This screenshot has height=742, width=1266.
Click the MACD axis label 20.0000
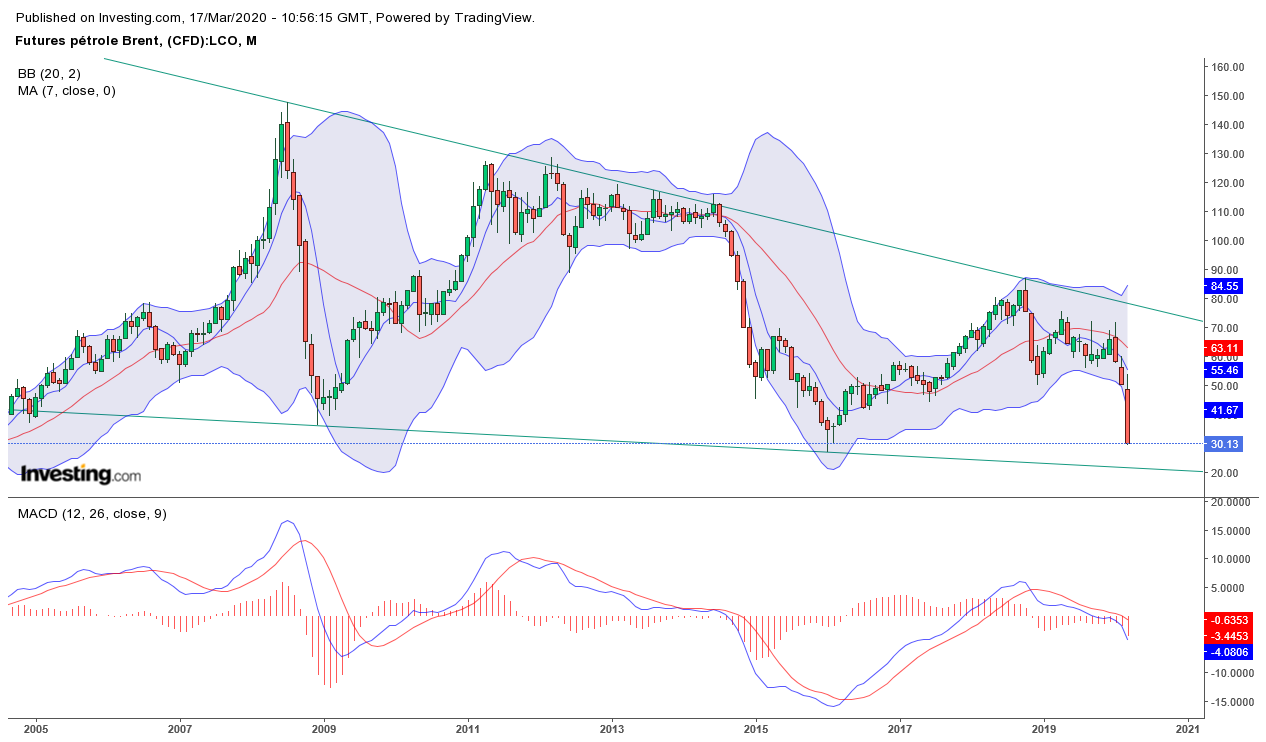tap(1232, 503)
